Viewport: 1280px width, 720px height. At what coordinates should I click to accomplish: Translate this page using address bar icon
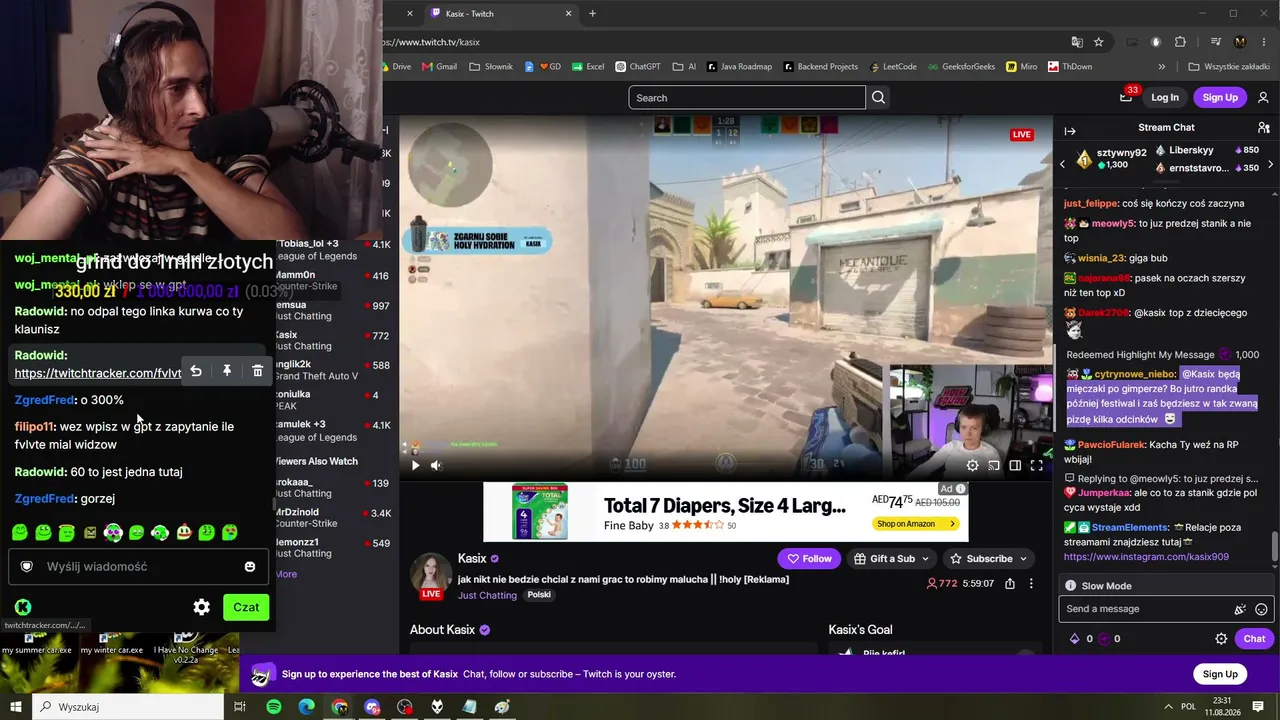(x=1077, y=42)
